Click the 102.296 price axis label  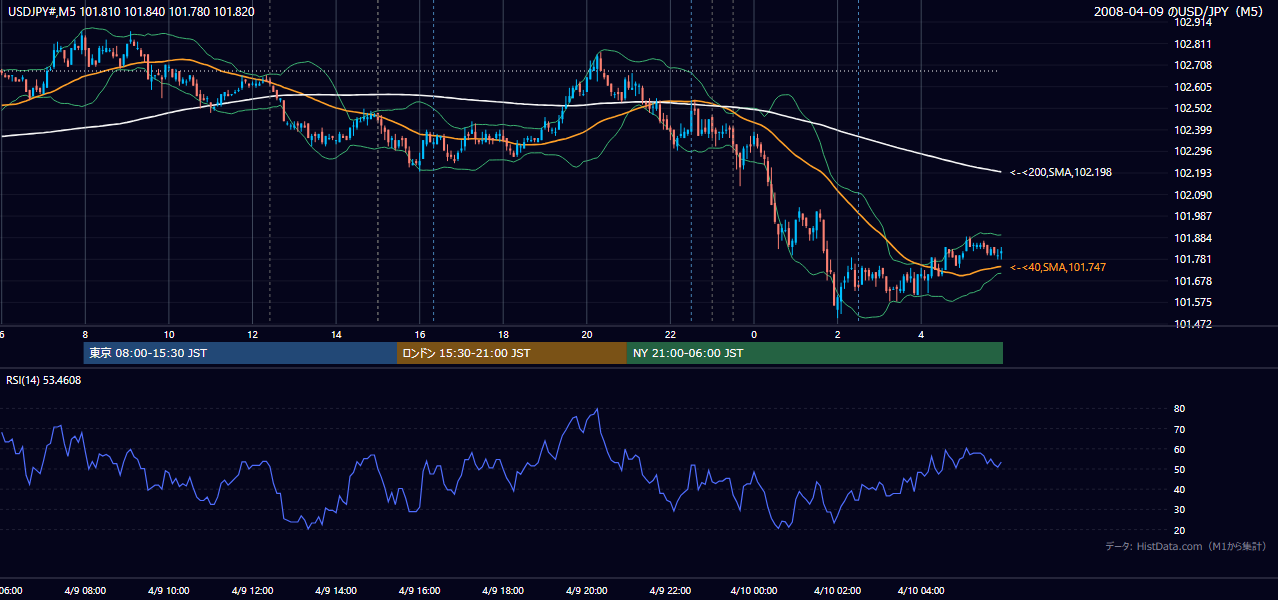pos(1192,151)
